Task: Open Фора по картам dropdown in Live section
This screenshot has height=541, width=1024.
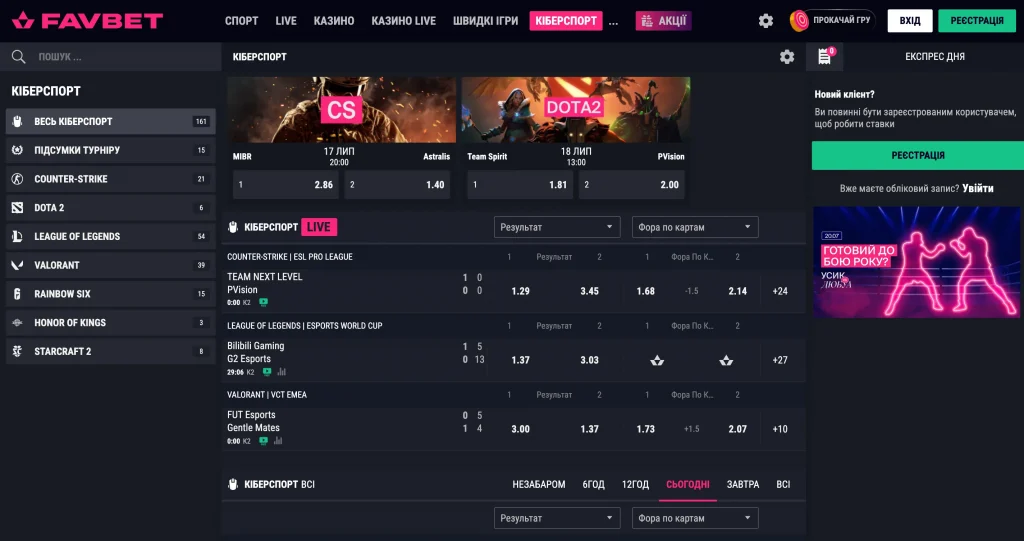Action: (x=695, y=227)
